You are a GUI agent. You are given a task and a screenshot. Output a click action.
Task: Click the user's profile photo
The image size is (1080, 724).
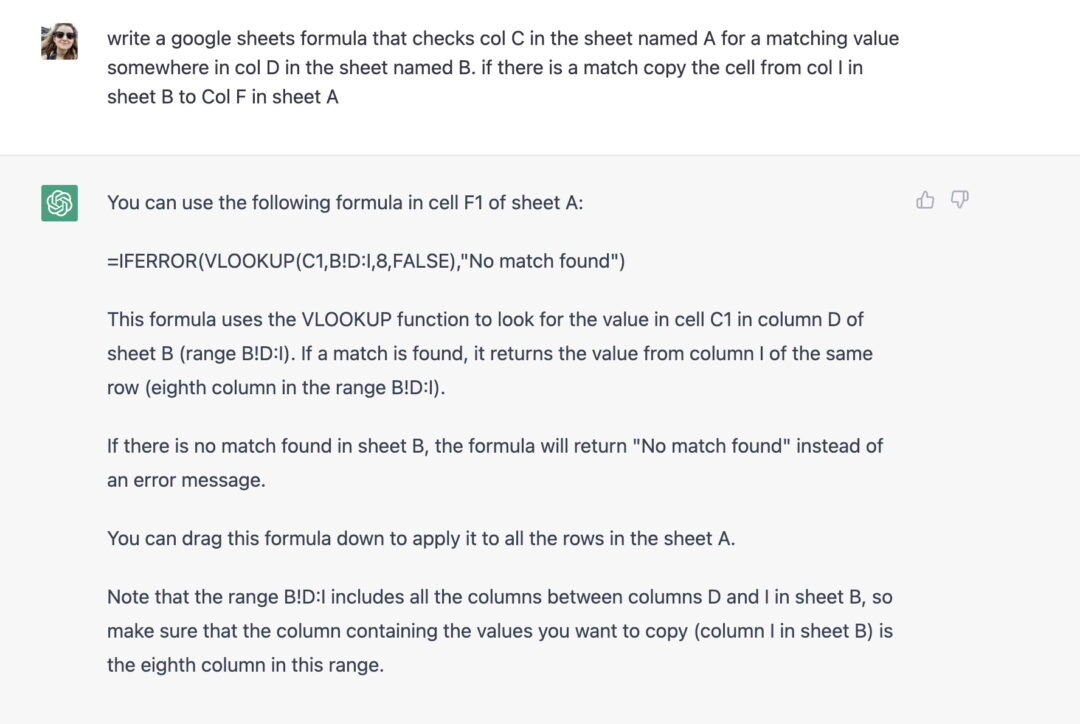pyautogui.click(x=59, y=42)
